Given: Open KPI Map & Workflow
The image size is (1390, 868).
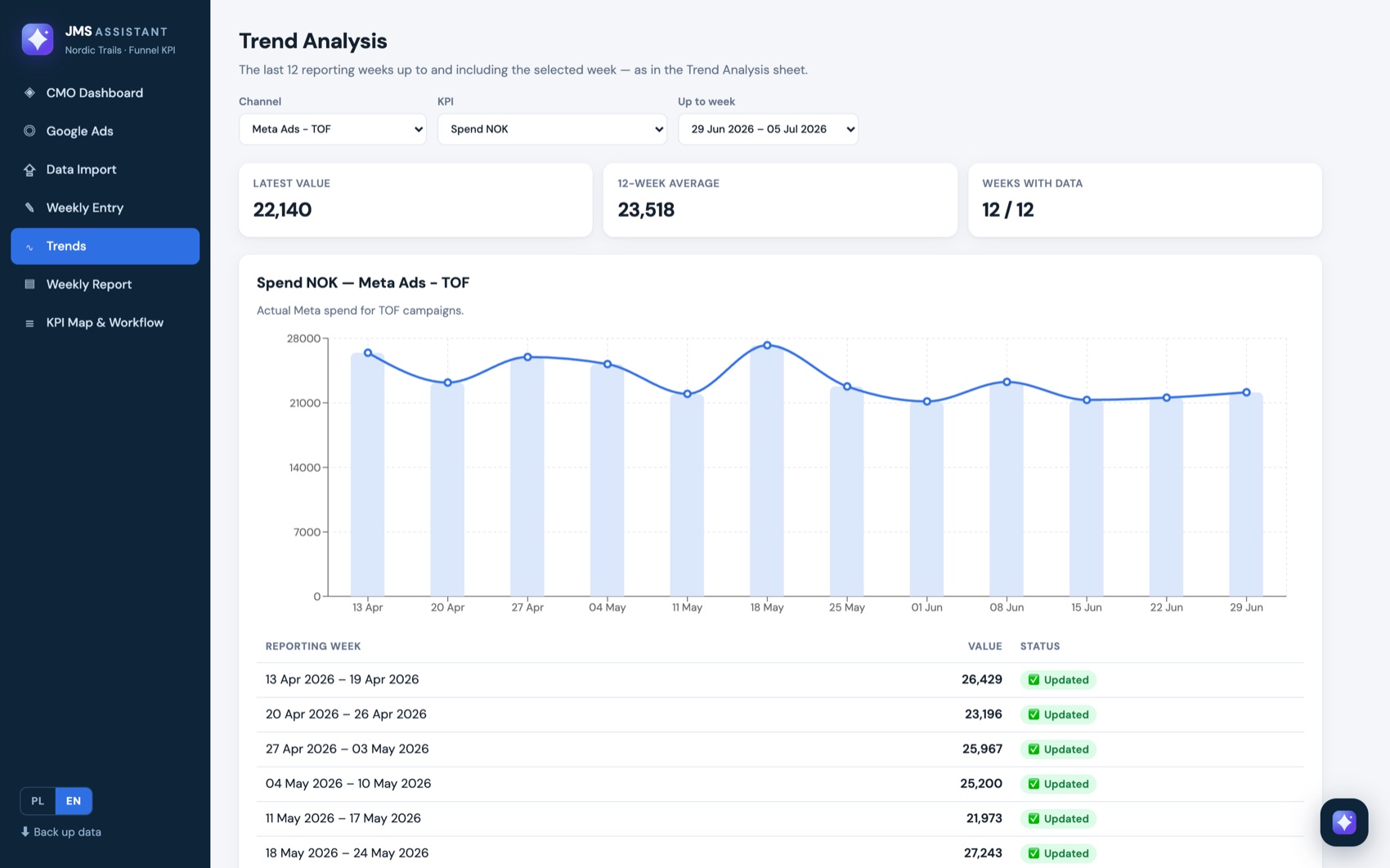Looking at the screenshot, I should pyautogui.click(x=105, y=323).
